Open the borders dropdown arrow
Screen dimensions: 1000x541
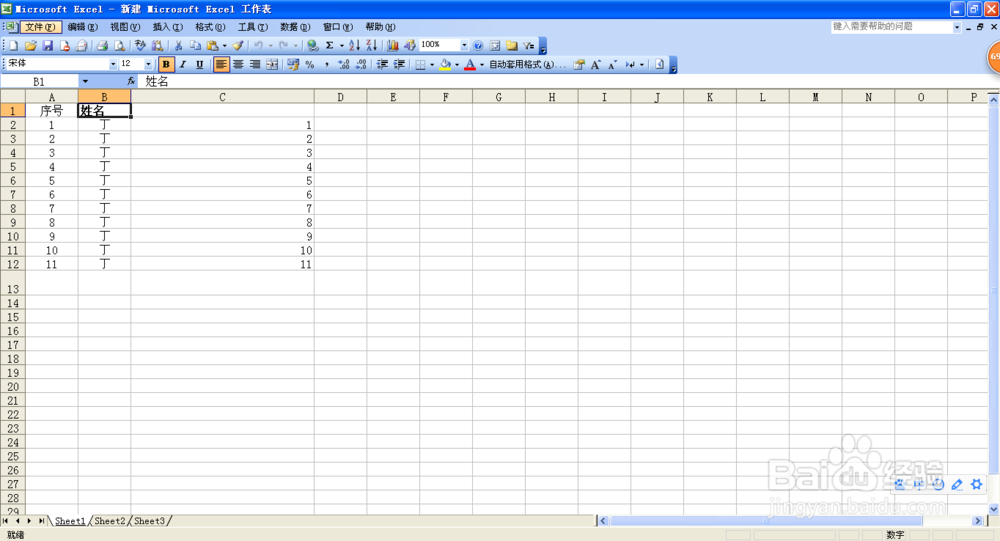(432, 64)
